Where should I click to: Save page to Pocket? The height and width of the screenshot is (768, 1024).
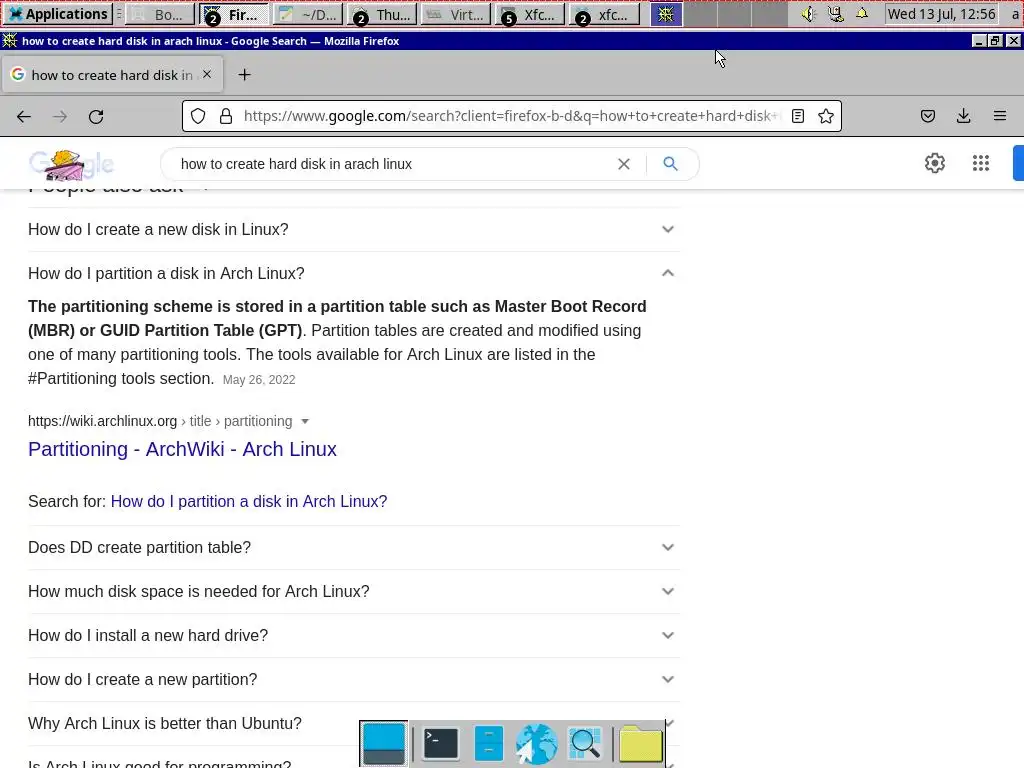927,116
